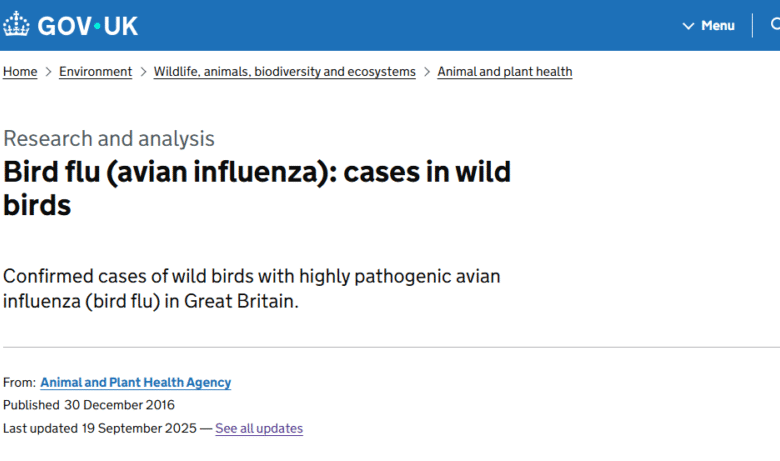The height and width of the screenshot is (461, 780).
Task: Navigate to Animal and plant health breadcrumb
Action: 505,72
